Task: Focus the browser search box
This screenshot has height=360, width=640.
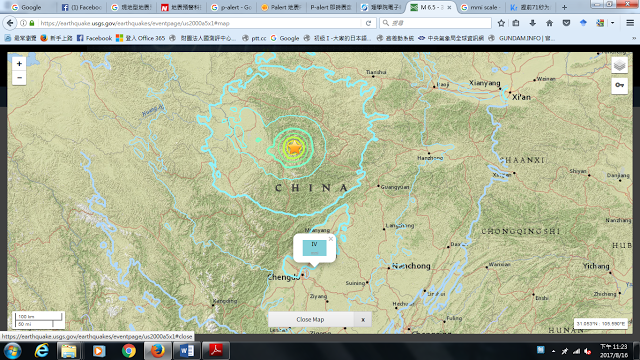Action: coord(436,23)
